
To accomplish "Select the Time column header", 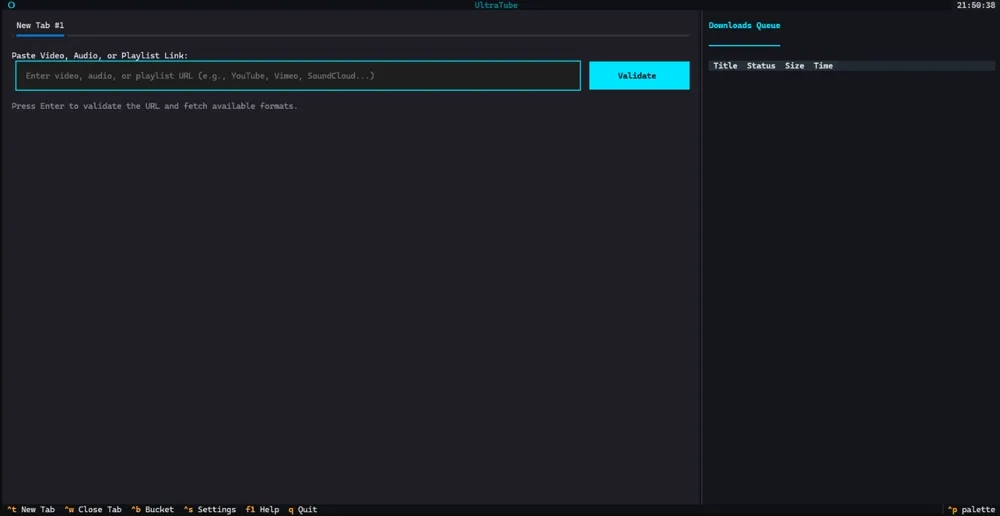I will 823,66.
